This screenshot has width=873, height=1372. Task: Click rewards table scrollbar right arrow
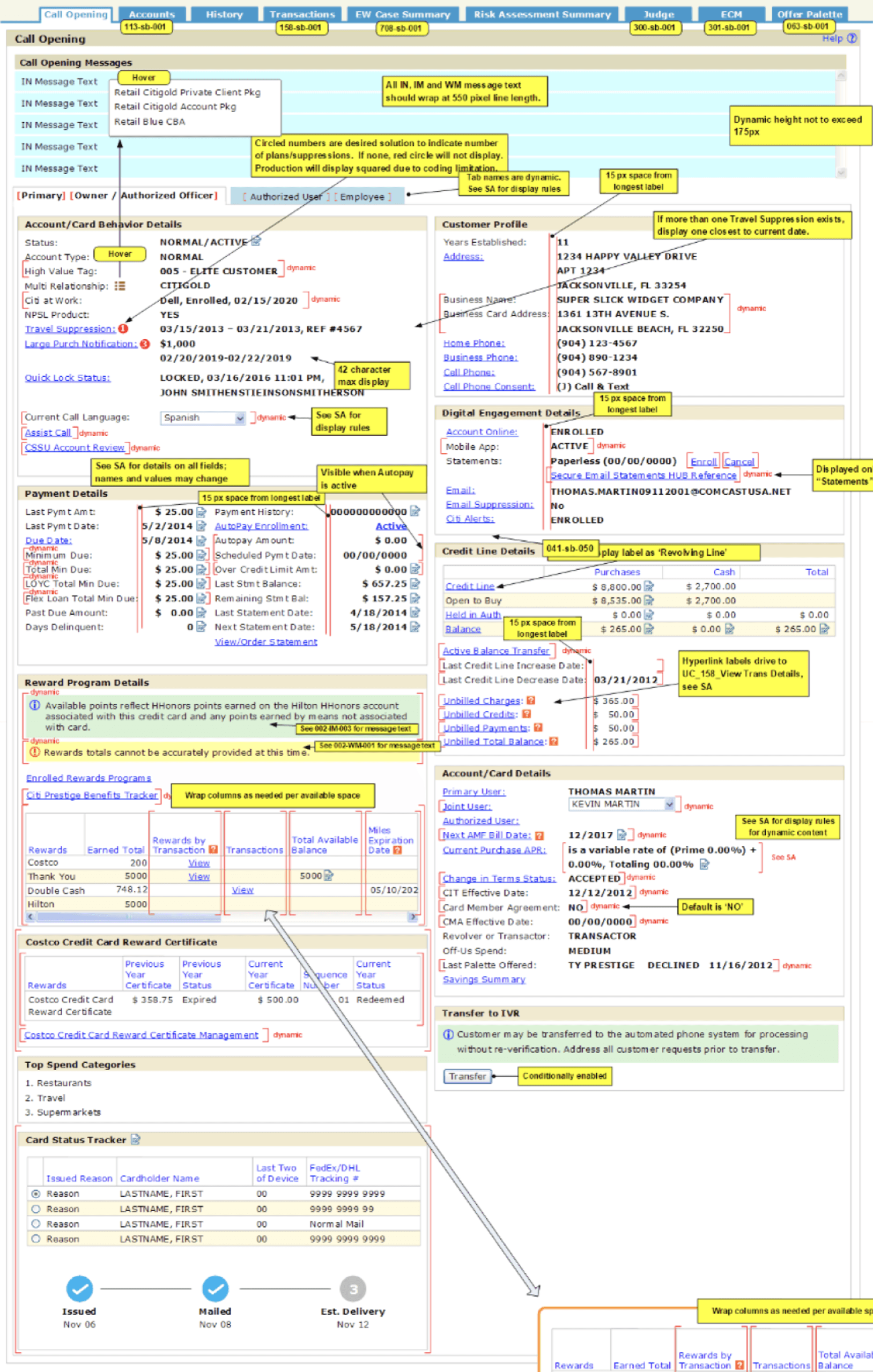413,917
